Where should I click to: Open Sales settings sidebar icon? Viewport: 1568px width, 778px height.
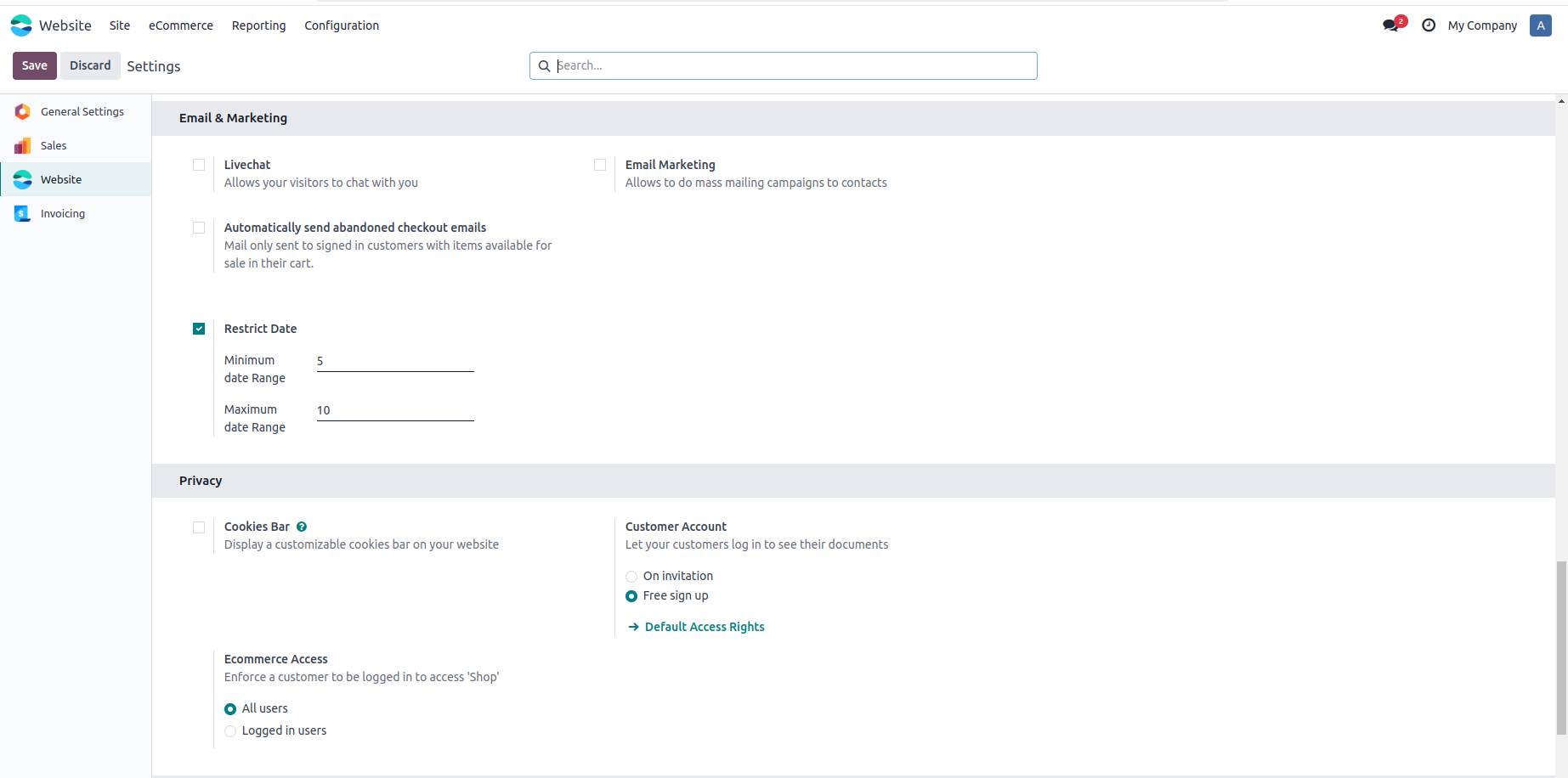tap(23, 146)
